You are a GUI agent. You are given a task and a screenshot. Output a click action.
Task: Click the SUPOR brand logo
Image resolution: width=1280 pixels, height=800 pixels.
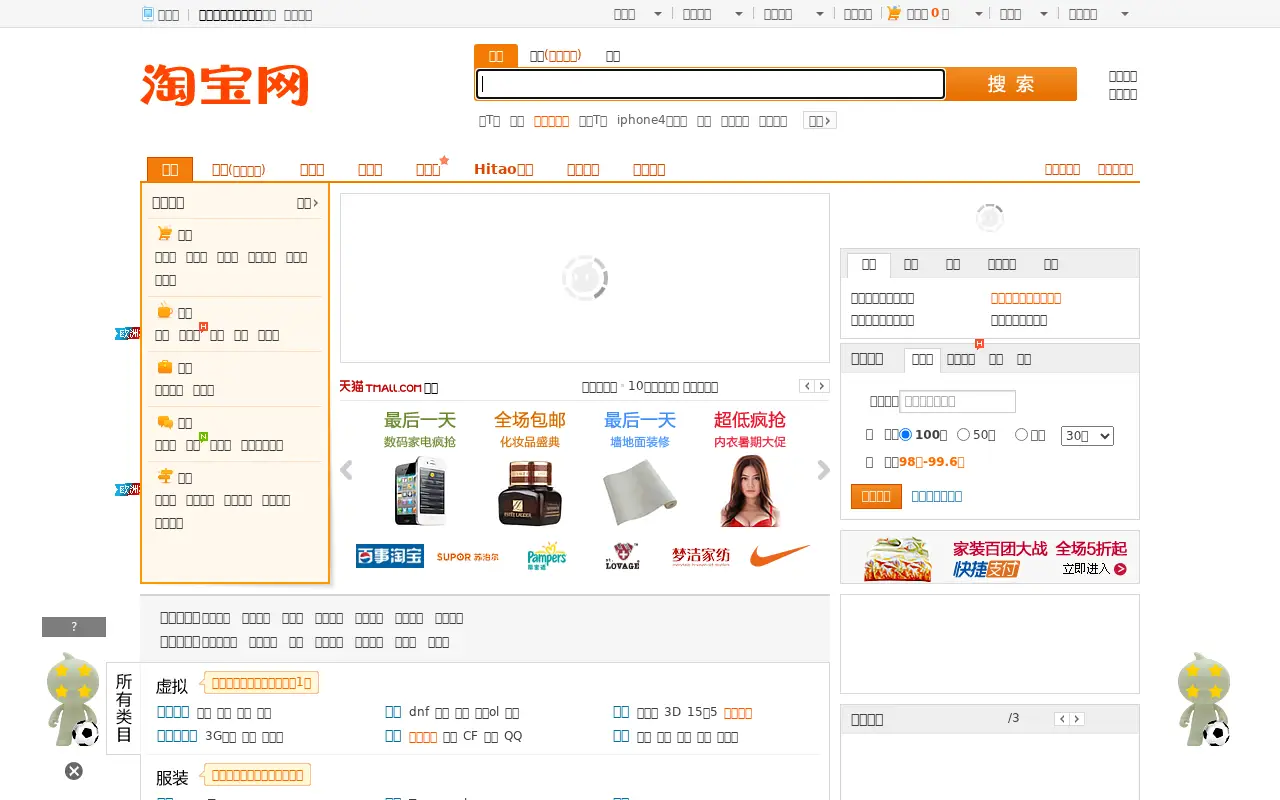pyautogui.click(x=468, y=557)
